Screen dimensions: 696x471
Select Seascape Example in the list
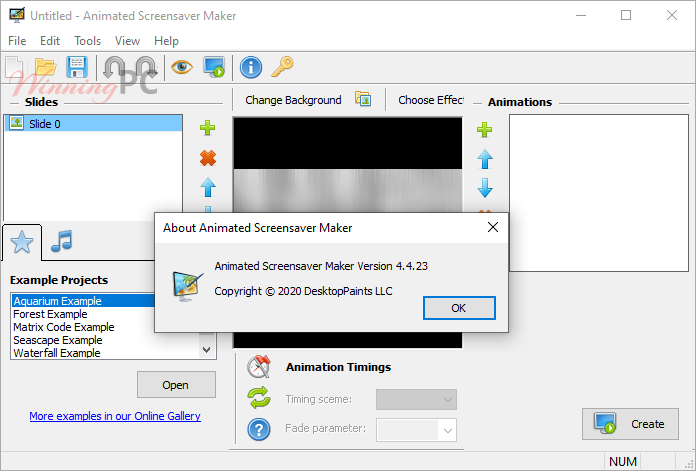(x=58, y=340)
